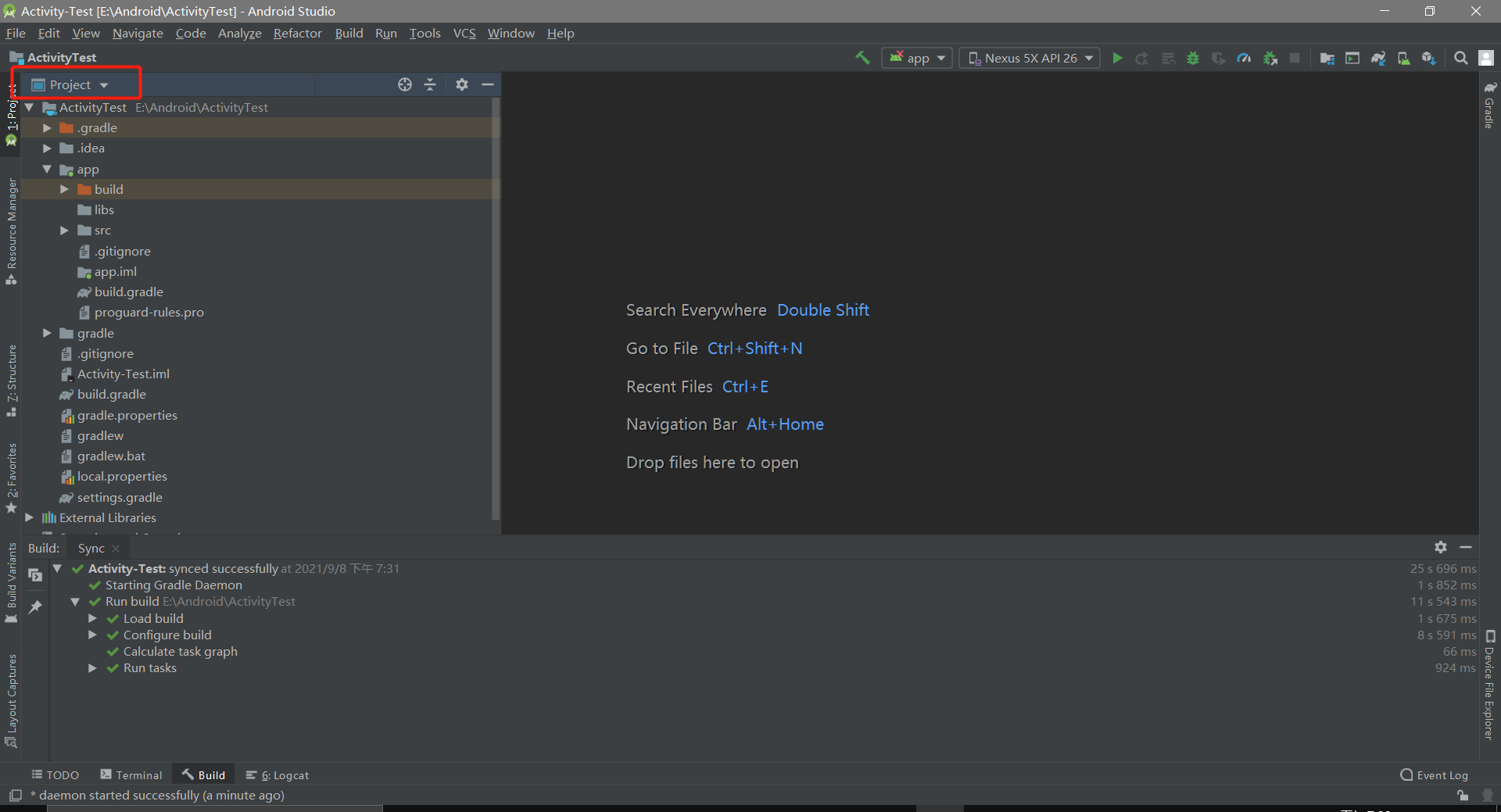Open Build Variants side tab

pyautogui.click(x=11, y=583)
